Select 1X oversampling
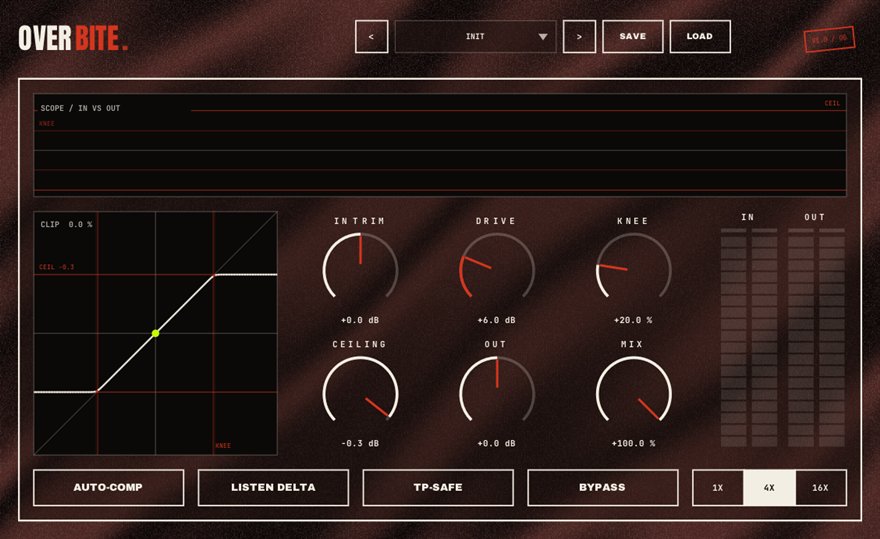Image resolution: width=880 pixels, height=539 pixels. (x=718, y=487)
